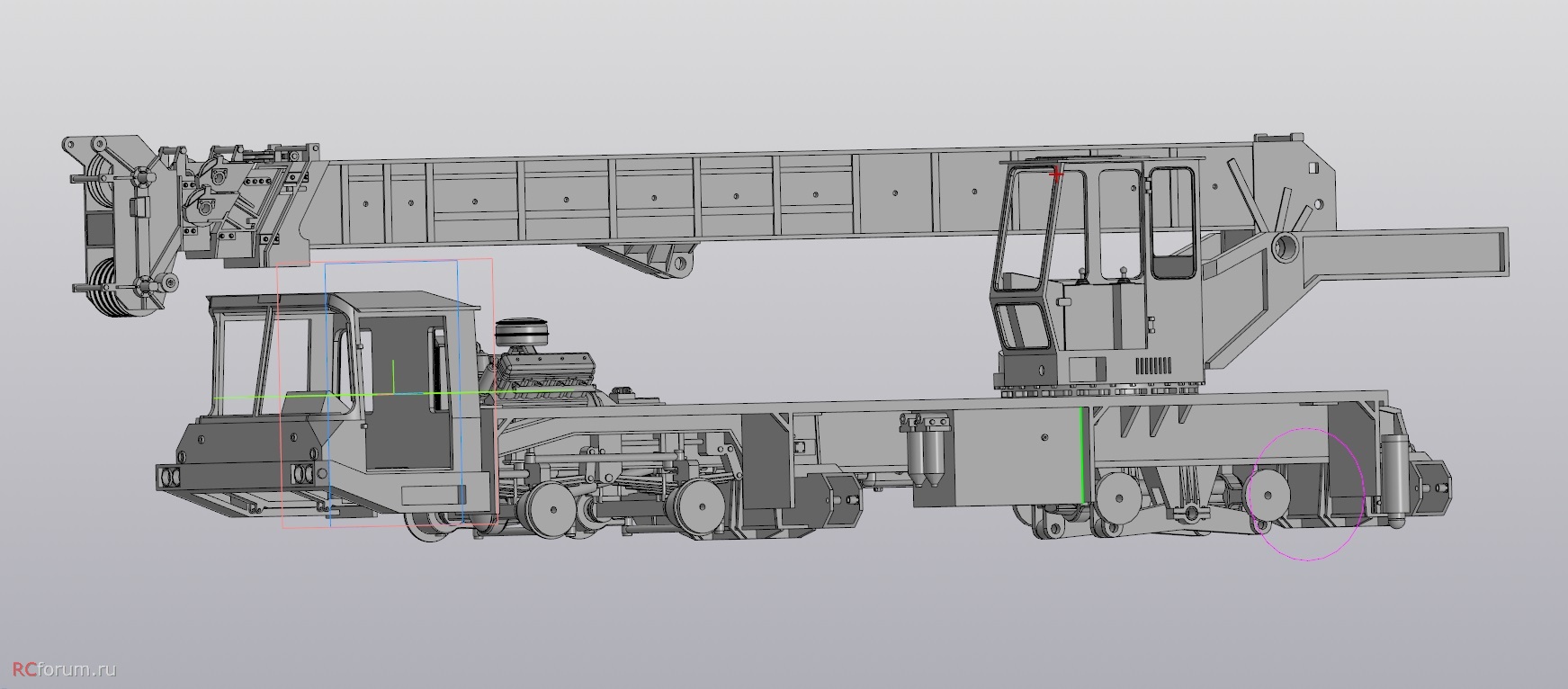Select the lower pulley sheave at boom head

coord(108,288)
